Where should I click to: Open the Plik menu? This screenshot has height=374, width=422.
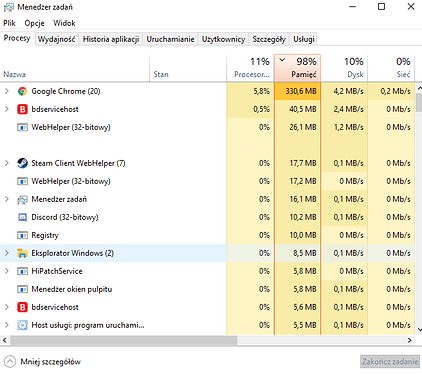coord(9,23)
